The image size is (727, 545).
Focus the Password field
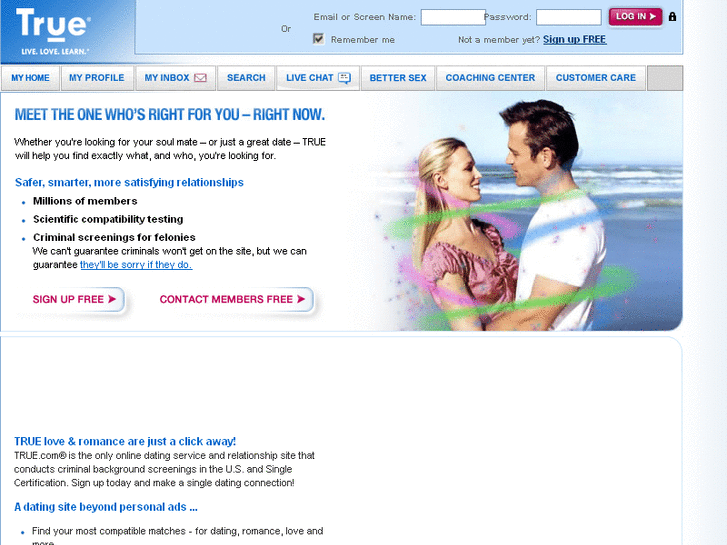pyautogui.click(x=569, y=17)
